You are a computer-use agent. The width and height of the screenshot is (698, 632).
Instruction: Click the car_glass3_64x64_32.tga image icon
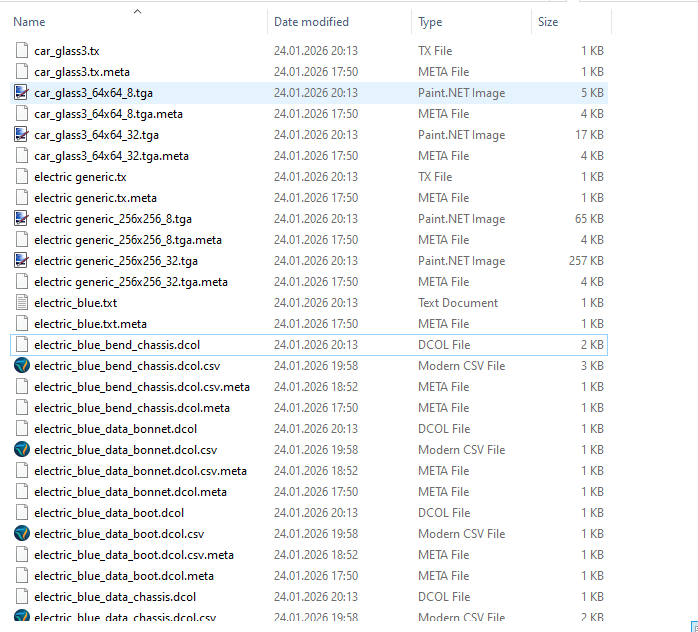pos(22,135)
